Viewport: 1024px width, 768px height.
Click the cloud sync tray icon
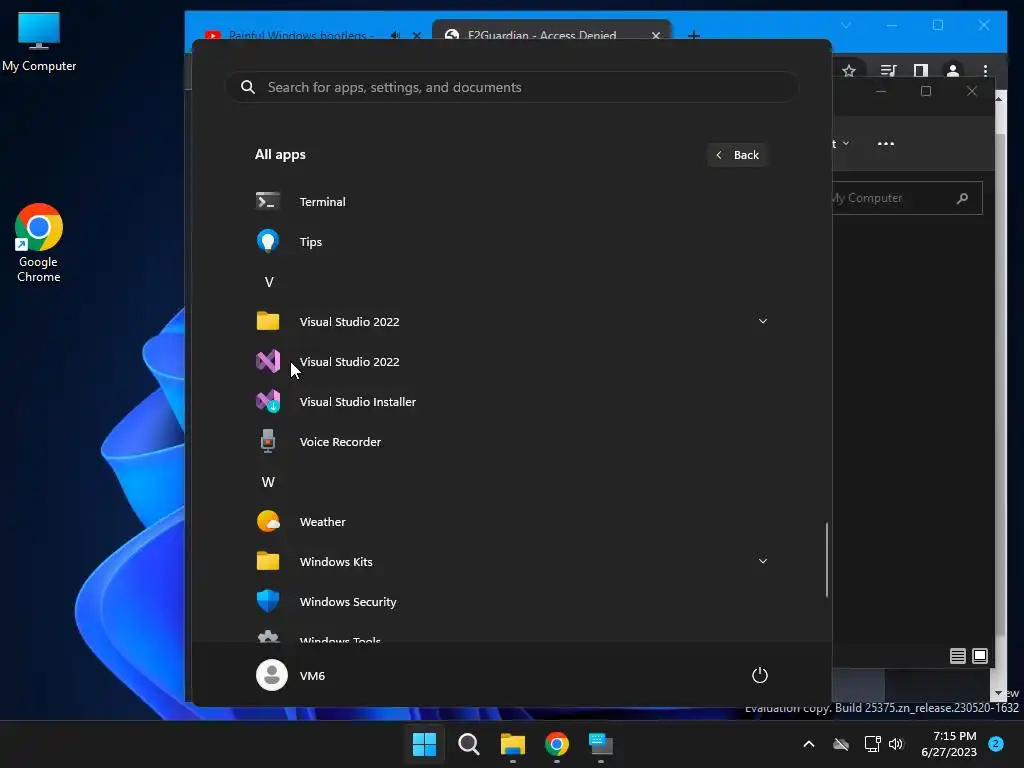[841, 744]
